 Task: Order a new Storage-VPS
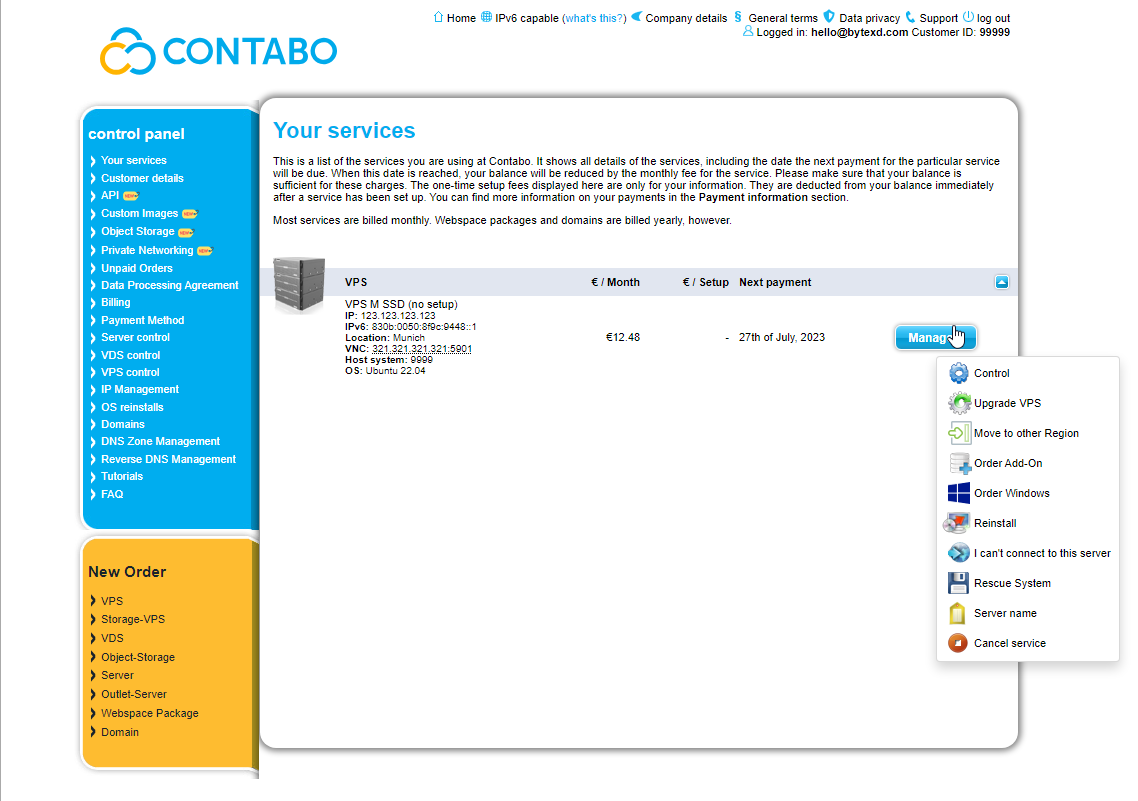[x=133, y=619]
